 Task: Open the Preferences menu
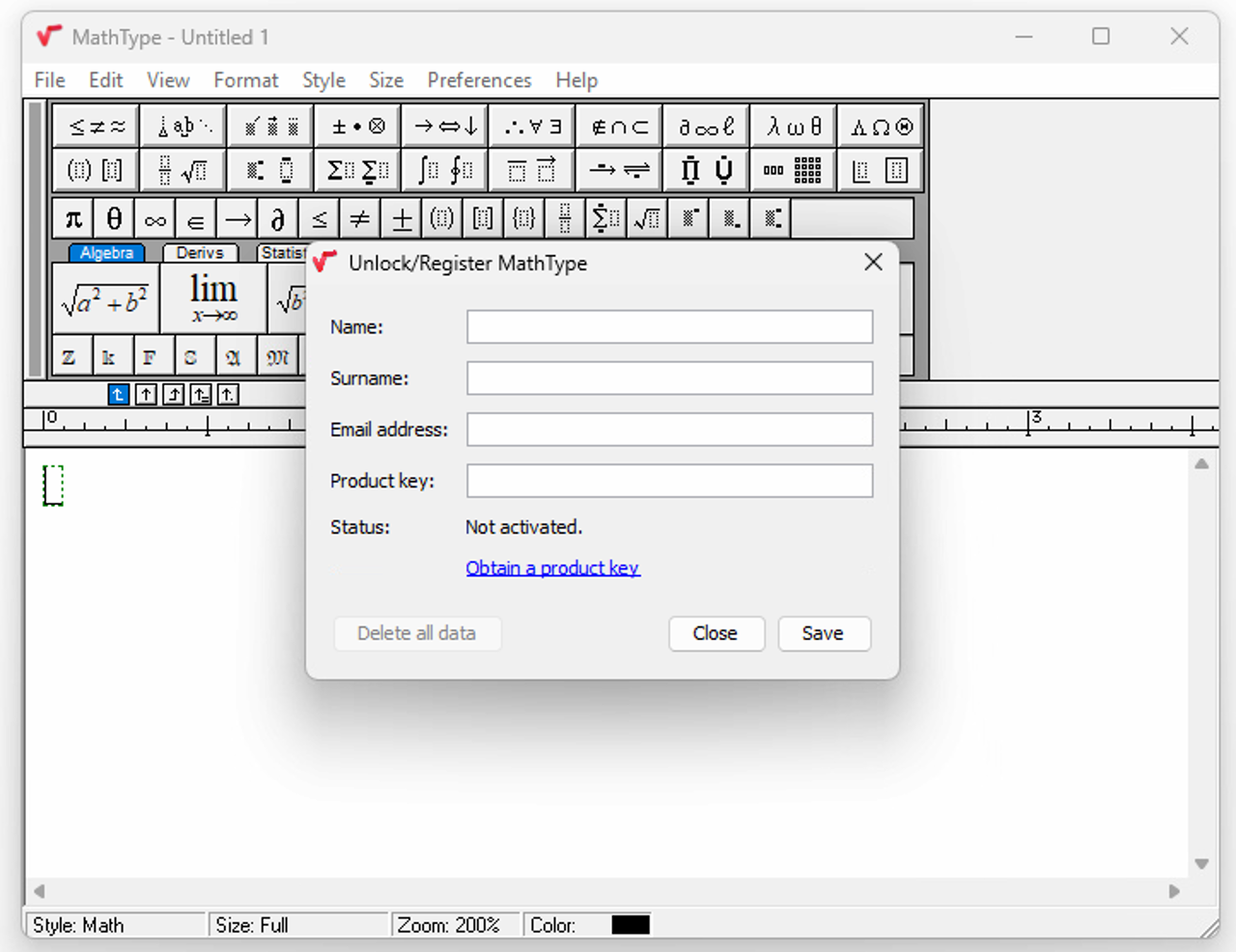click(479, 80)
